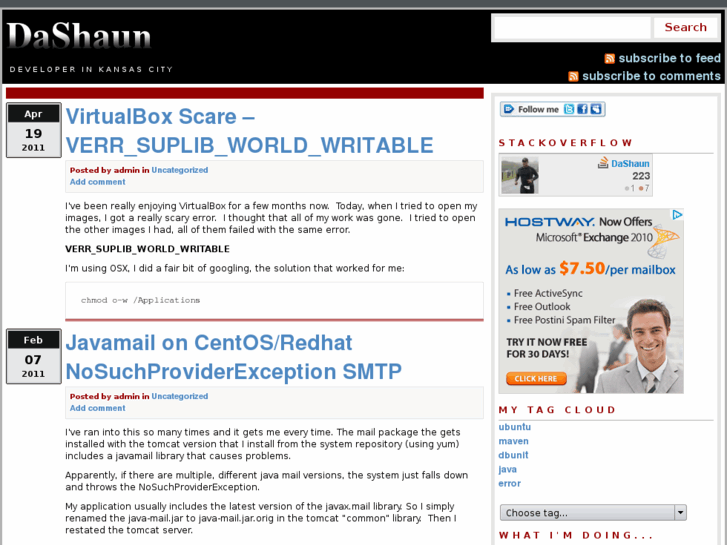Click the StackOverflow logo icon beside DaShaun
The image size is (727, 545).
[x=603, y=163]
